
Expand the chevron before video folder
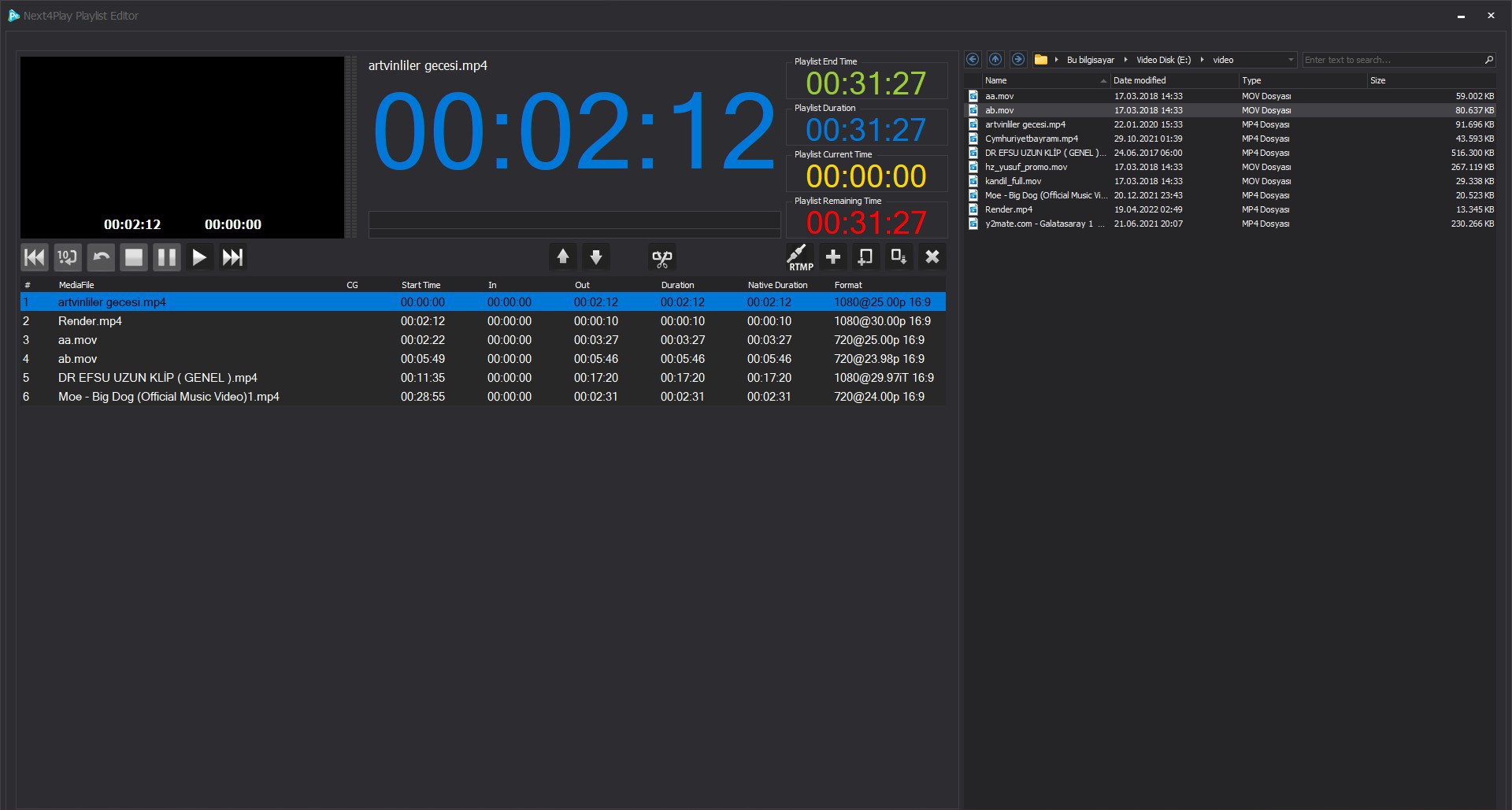pyautogui.click(x=1203, y=60)
